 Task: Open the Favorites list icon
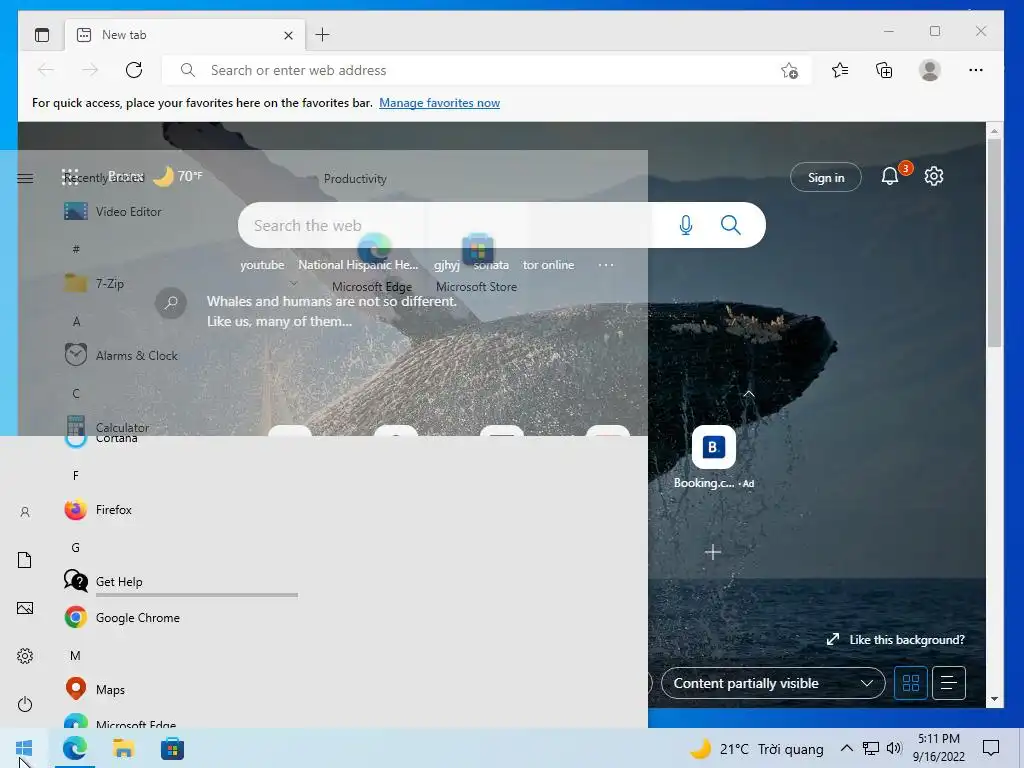(840, 70)
